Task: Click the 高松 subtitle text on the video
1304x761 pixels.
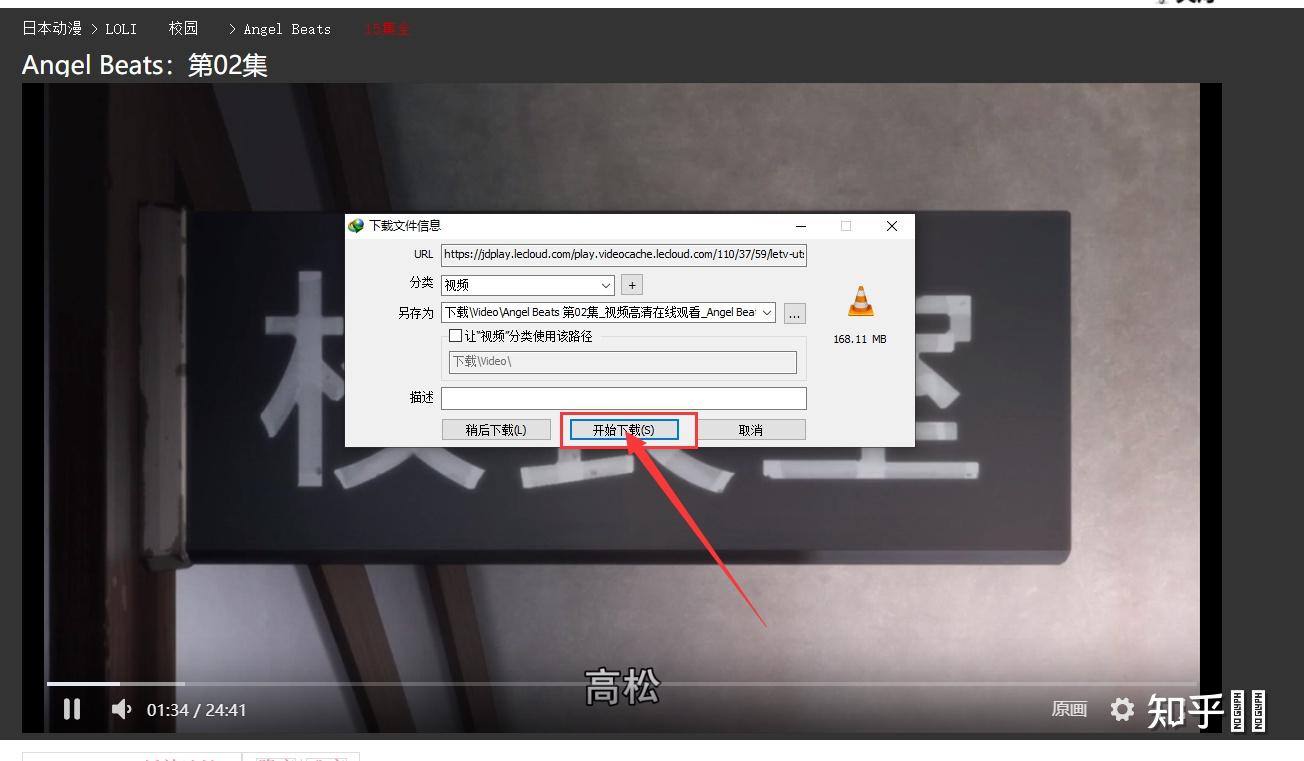Action: pyautogui.click(x=622, y=688)
